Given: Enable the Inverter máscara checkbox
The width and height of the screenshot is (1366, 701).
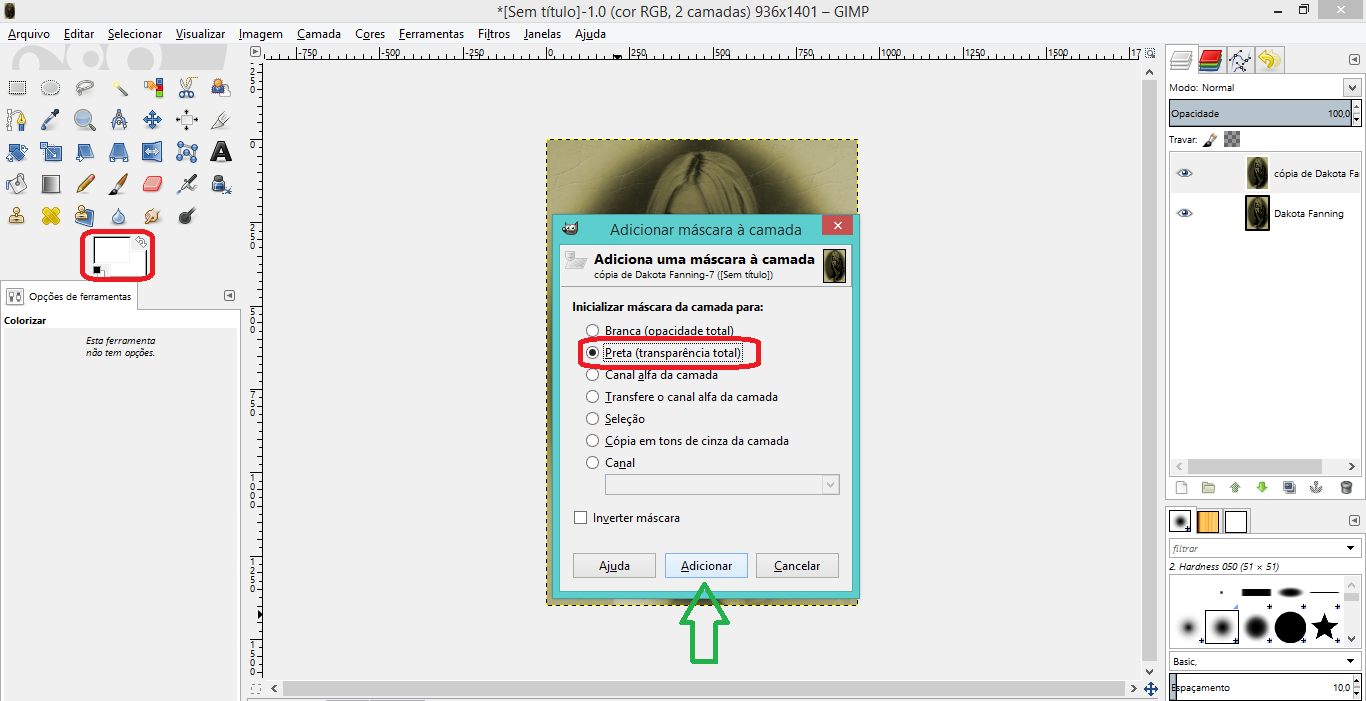Looking at the screenshot, I should (580, 518).
